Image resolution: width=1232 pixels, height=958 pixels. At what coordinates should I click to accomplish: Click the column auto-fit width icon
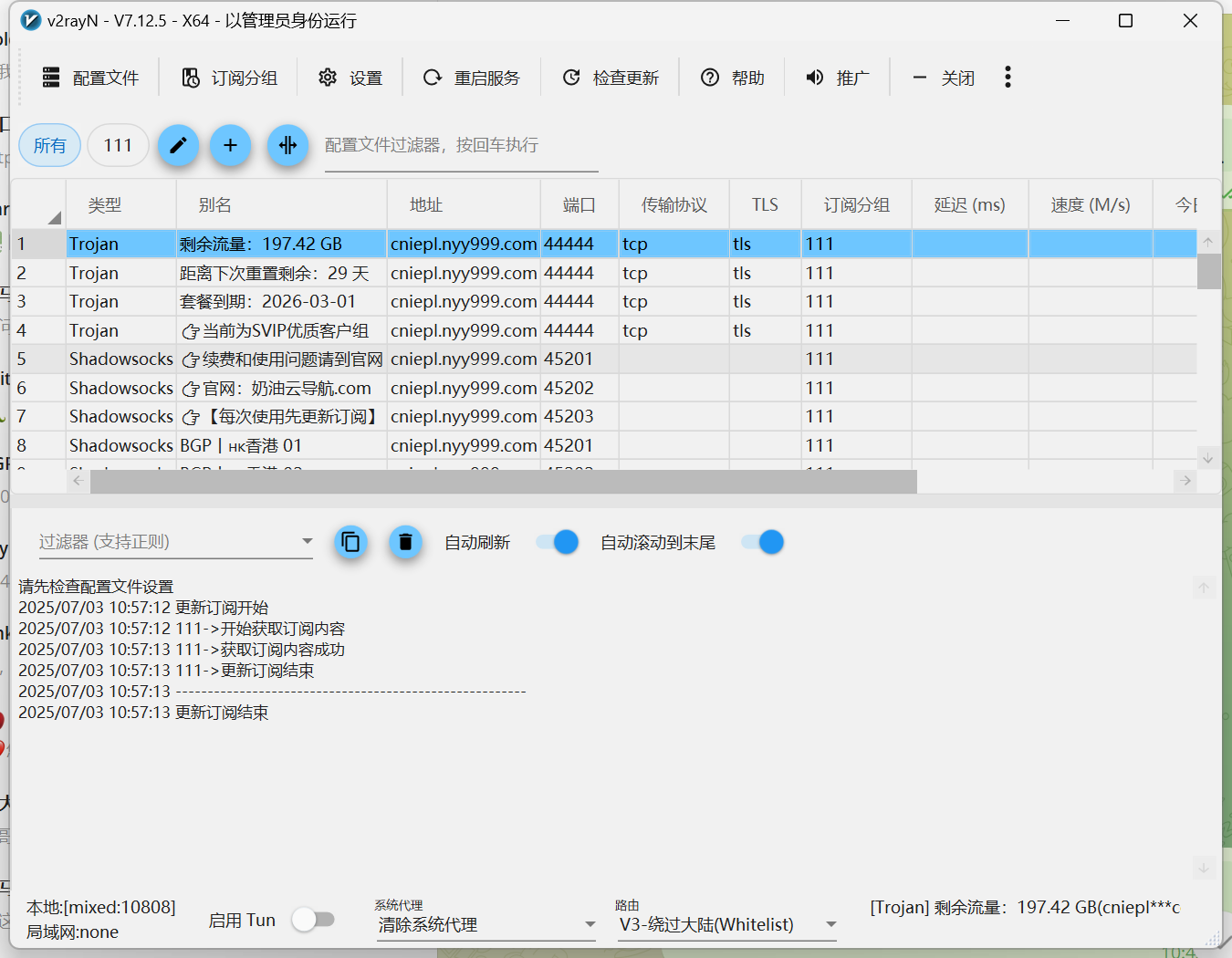287,145
